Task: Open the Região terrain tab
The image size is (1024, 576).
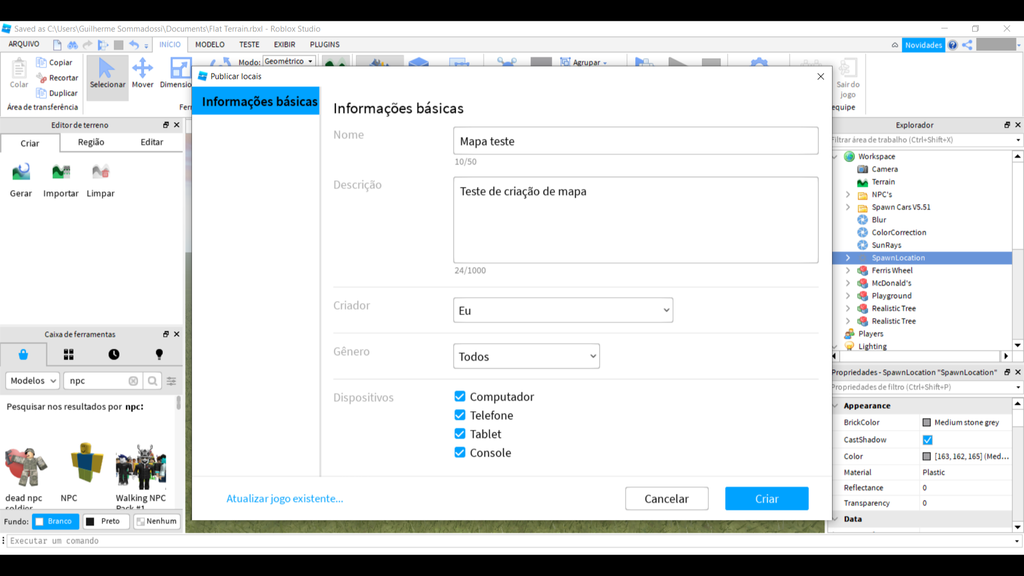Action: coord(91,142)
